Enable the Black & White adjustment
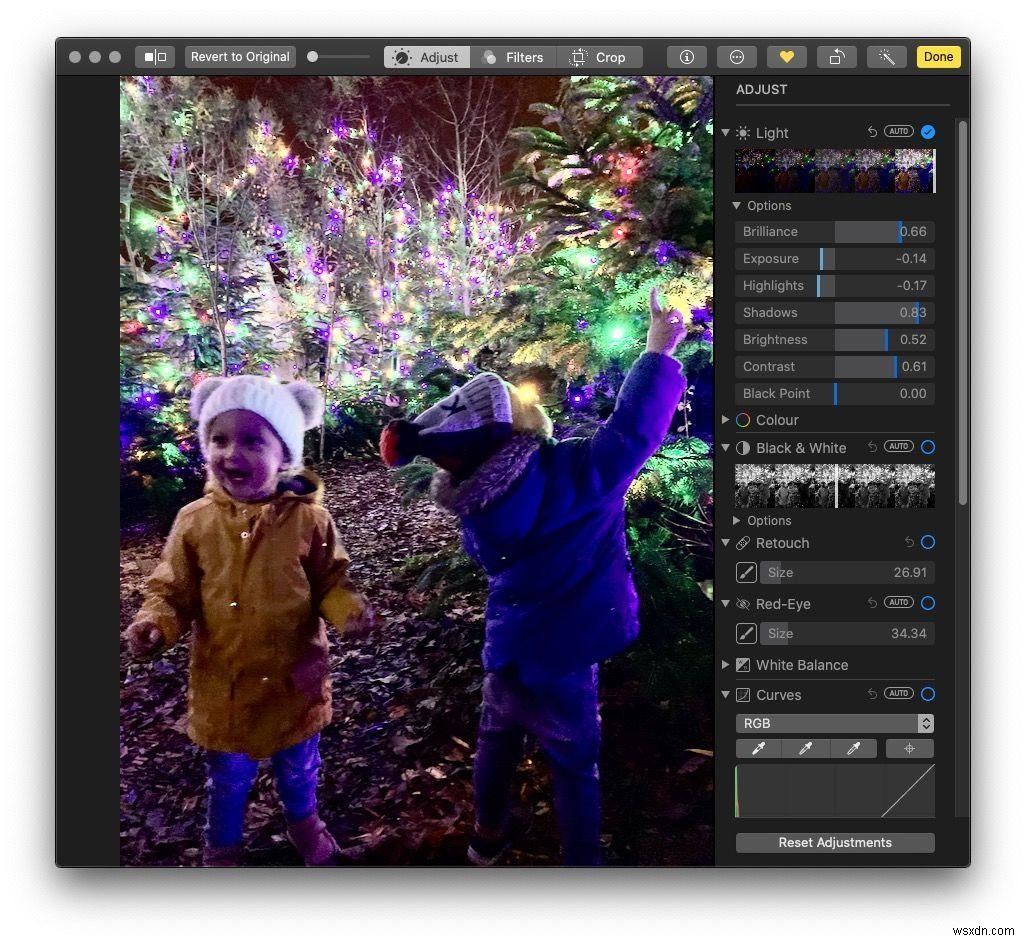Screen dimensions: 1026x941 (927, 447)
